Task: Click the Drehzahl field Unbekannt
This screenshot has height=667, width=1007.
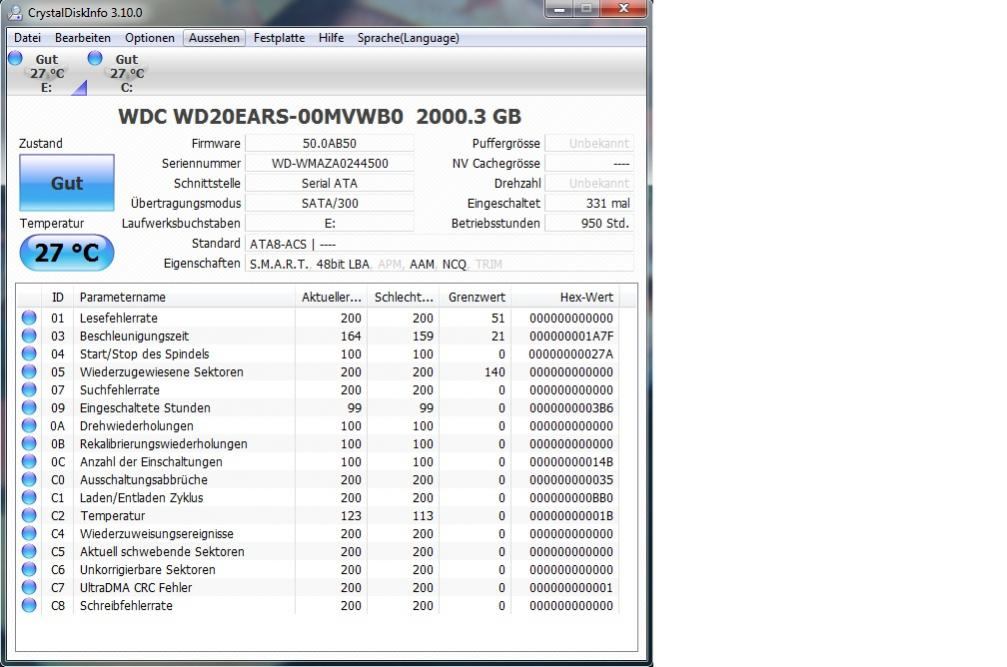Action: click(589, 183)
